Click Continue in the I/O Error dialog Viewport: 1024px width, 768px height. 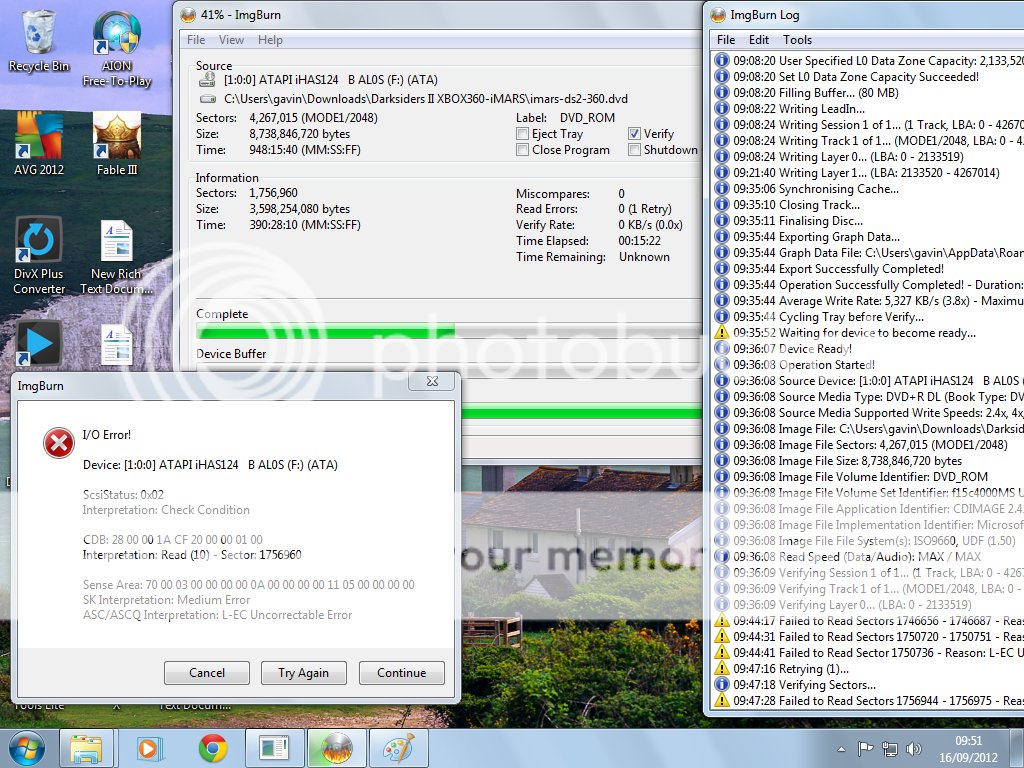click(401, 673)
